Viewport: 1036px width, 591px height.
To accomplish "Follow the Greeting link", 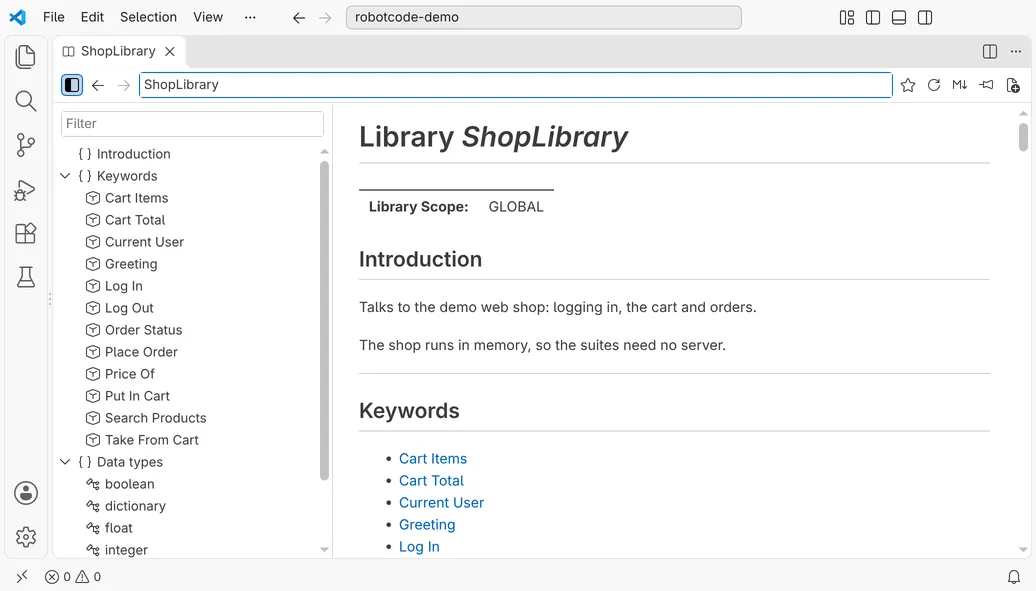I will tap(427, 525).
